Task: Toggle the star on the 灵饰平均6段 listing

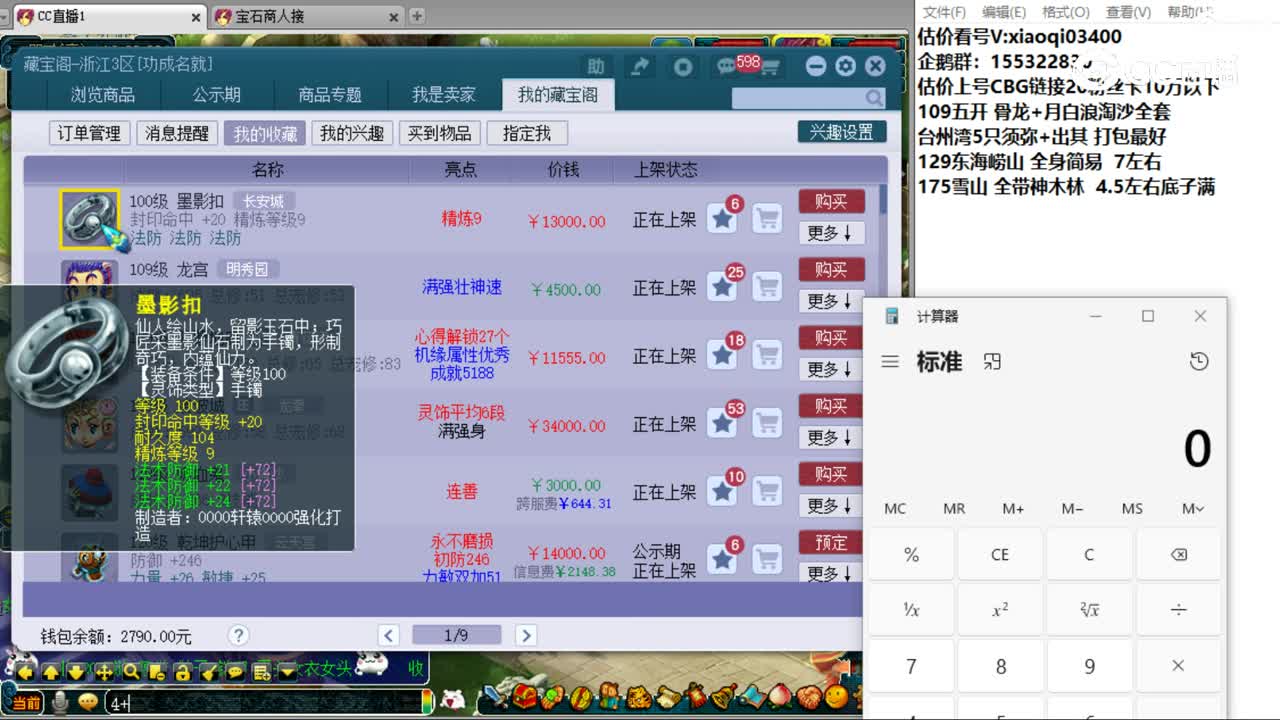Action: point(722,422)
